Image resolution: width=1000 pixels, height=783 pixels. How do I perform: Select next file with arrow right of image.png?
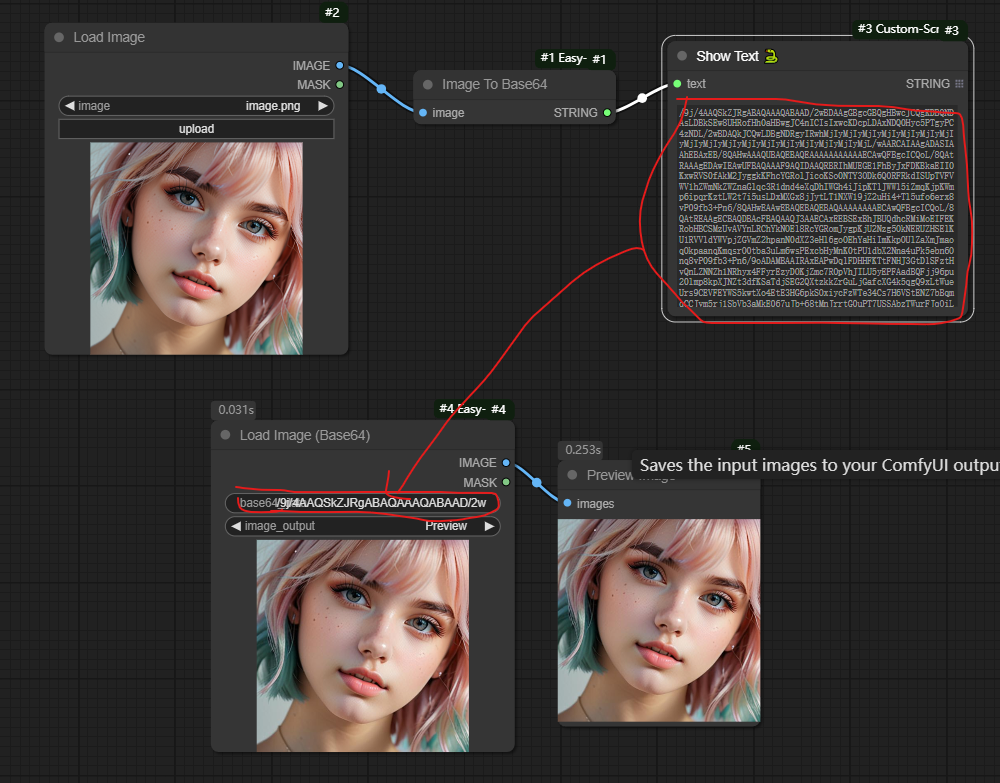click(322, 105)
